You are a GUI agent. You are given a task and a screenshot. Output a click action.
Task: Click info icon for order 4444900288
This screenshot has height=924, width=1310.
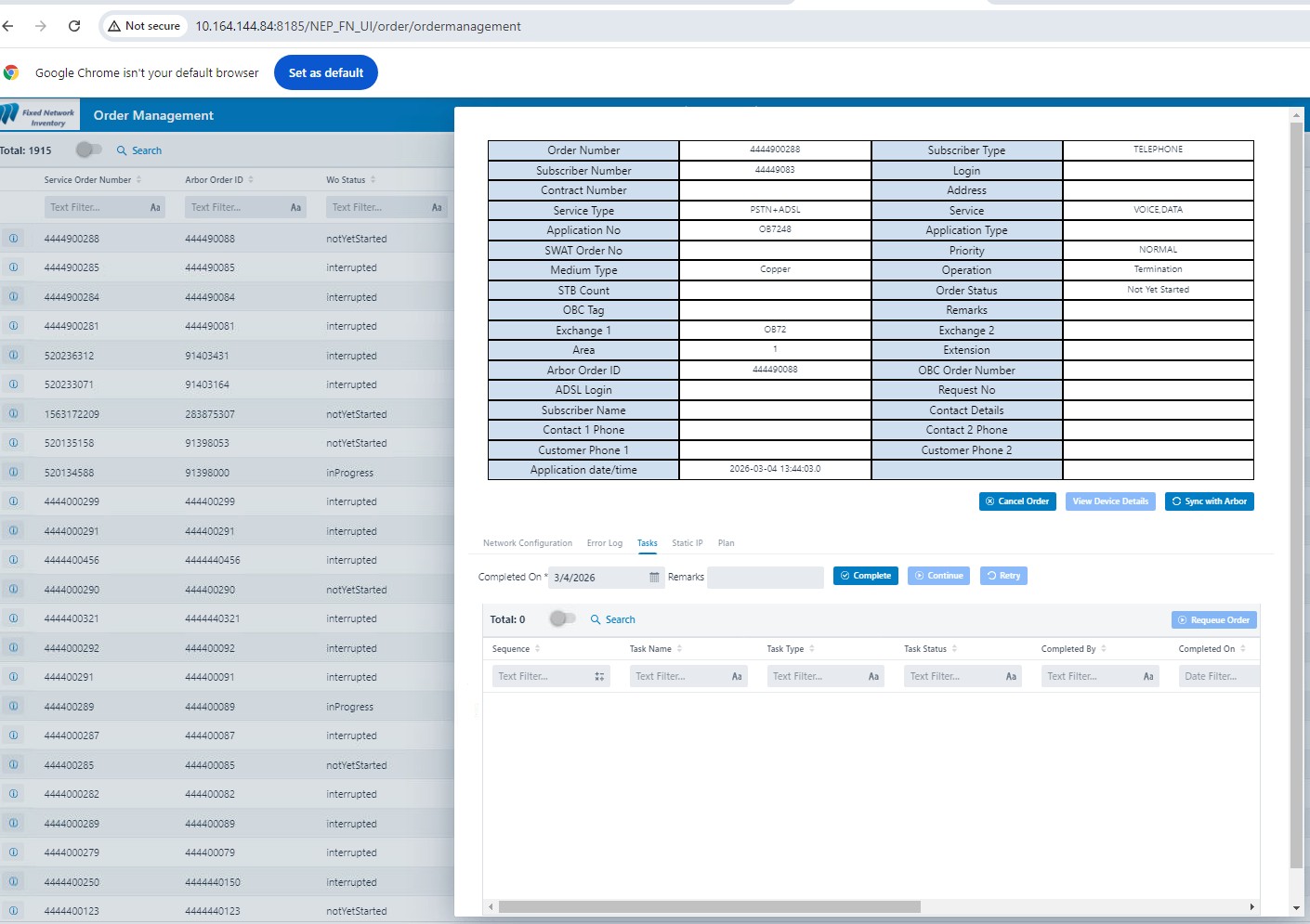click(x=14, y=239)
